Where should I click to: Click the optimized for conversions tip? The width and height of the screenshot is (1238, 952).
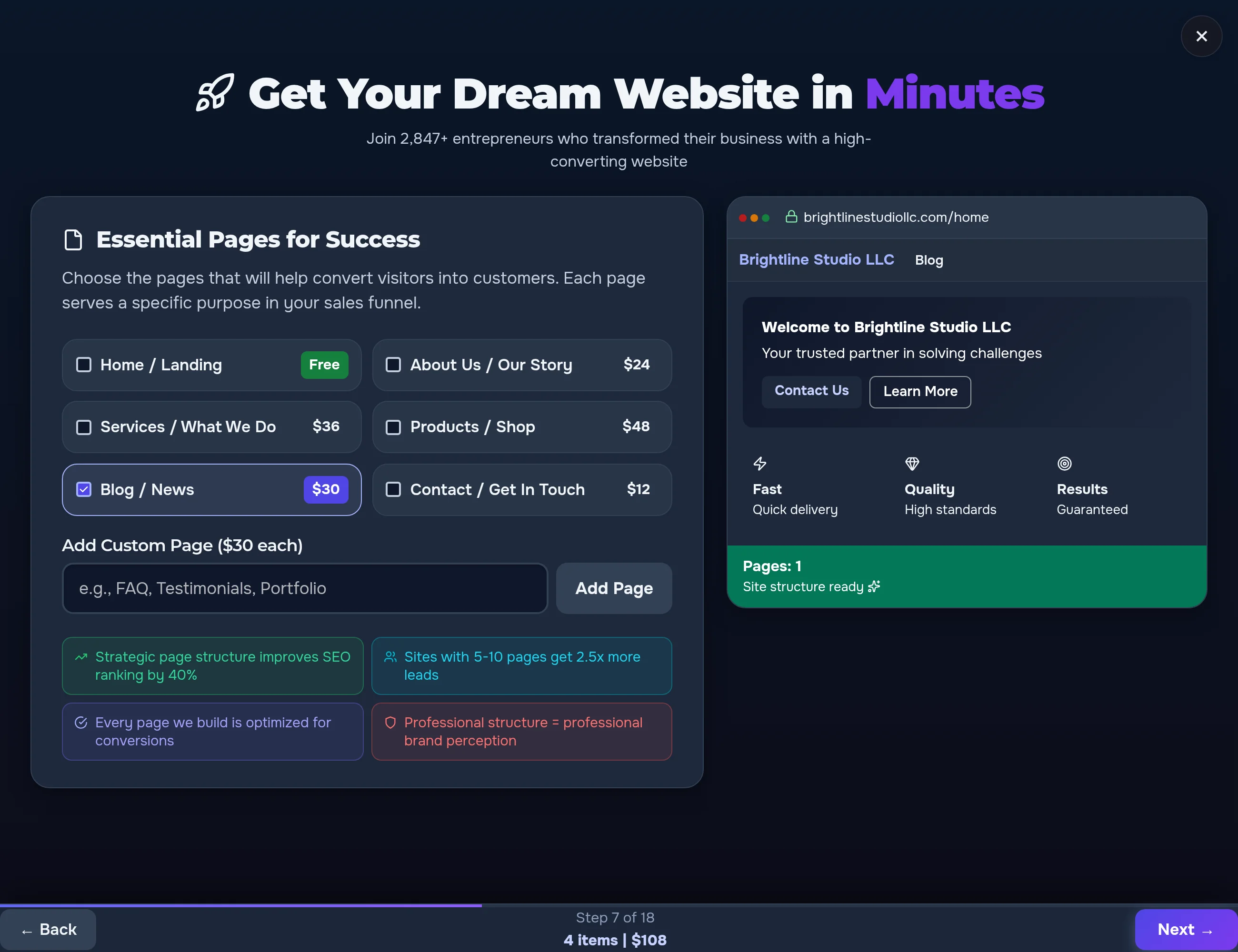click(x=212, y=732)
